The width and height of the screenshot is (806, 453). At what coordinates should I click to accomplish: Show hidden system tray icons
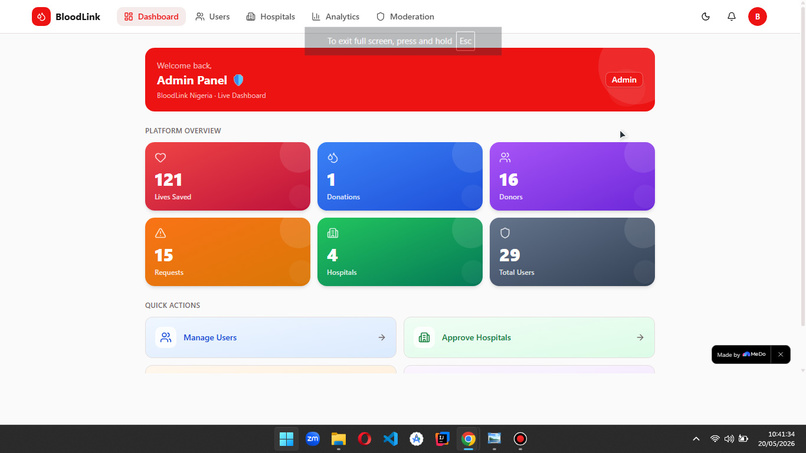(696, 439)
